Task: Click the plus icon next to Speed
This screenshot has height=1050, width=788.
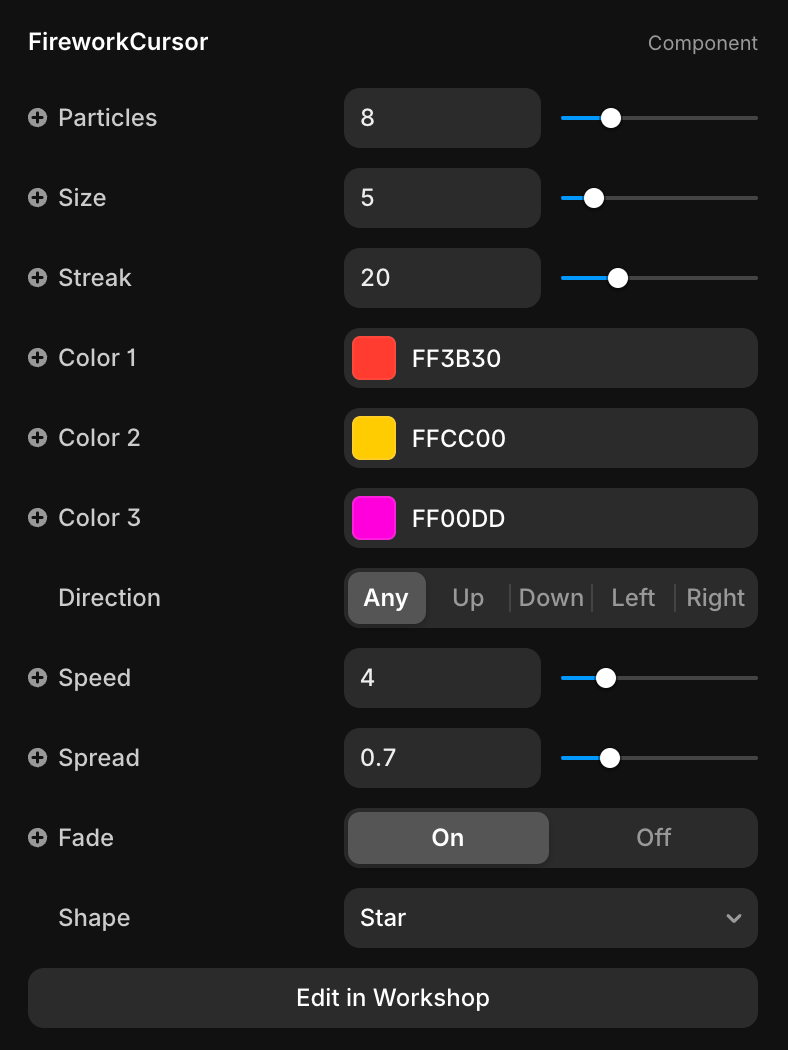Action: point(37,678)
